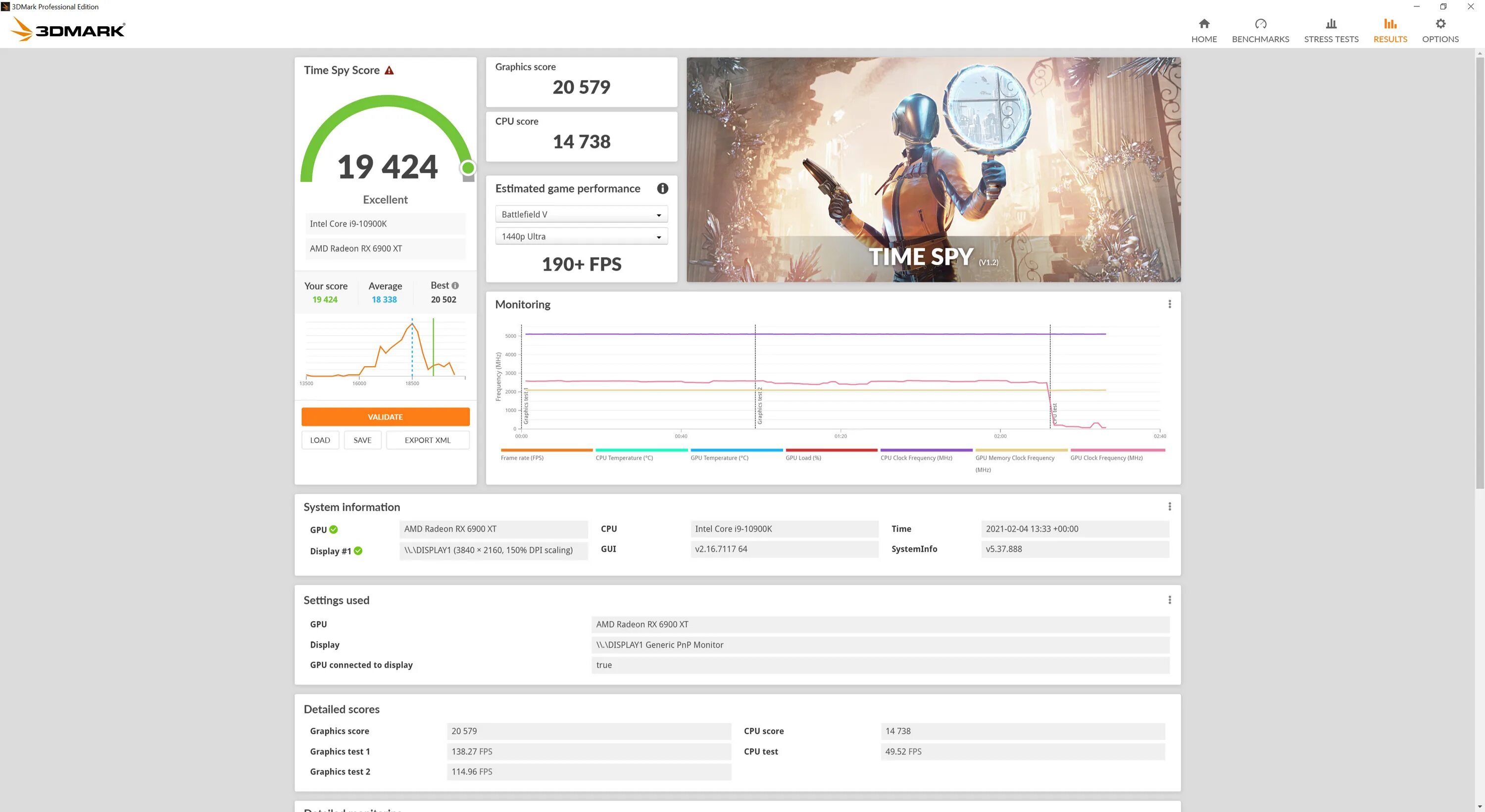
Task: Scroll down to Detailed results section
Action: [1478, 805]
